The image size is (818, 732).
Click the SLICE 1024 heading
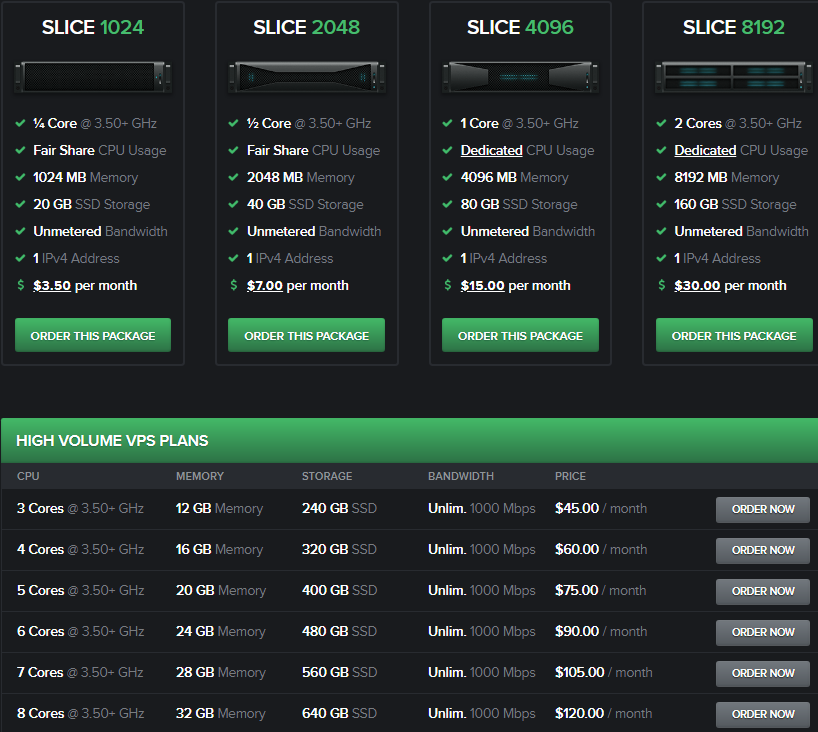pos(93,27)
